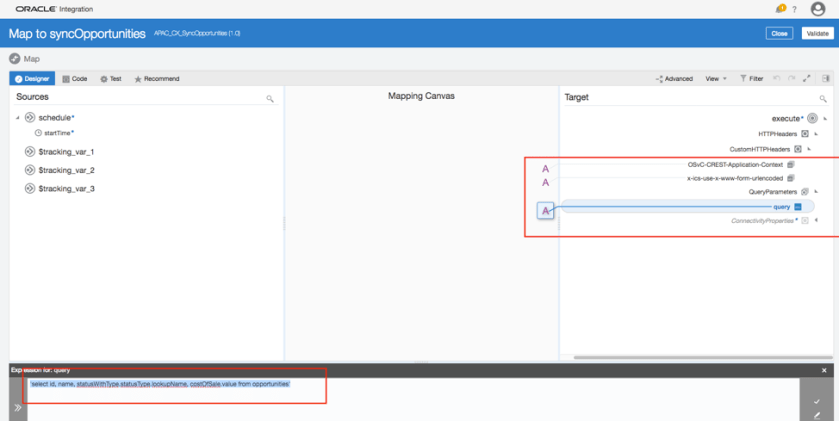Collapse the QueryParameters target node

(x=816, y=191)
